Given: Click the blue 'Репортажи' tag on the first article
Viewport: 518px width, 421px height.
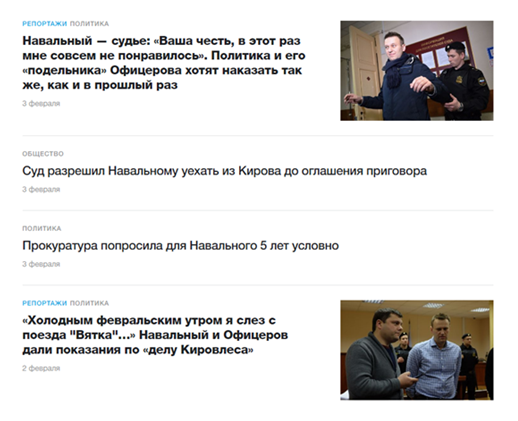Looking at the screenshot, I should coord(45,24).
